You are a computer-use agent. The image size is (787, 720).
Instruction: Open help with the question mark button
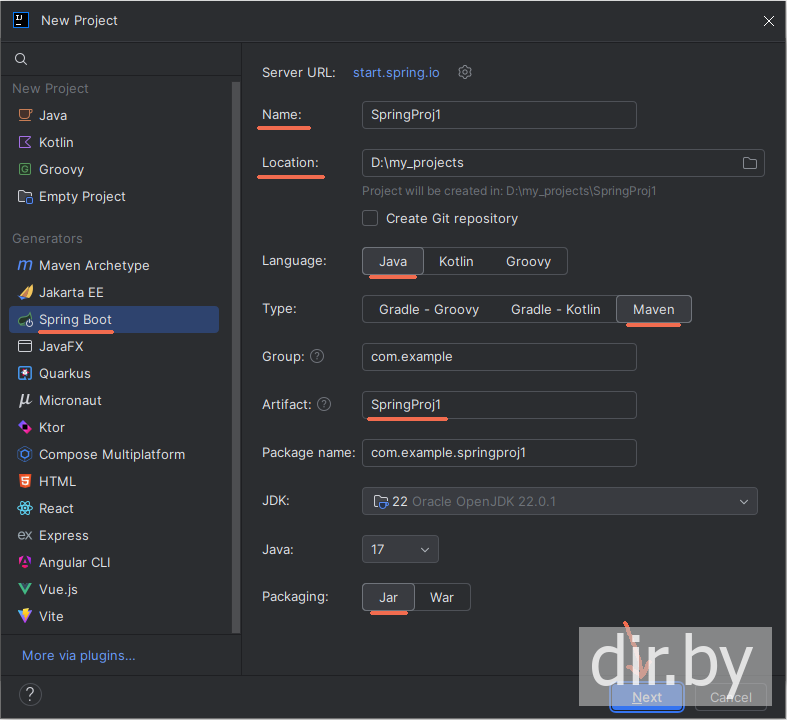[30, 694]
